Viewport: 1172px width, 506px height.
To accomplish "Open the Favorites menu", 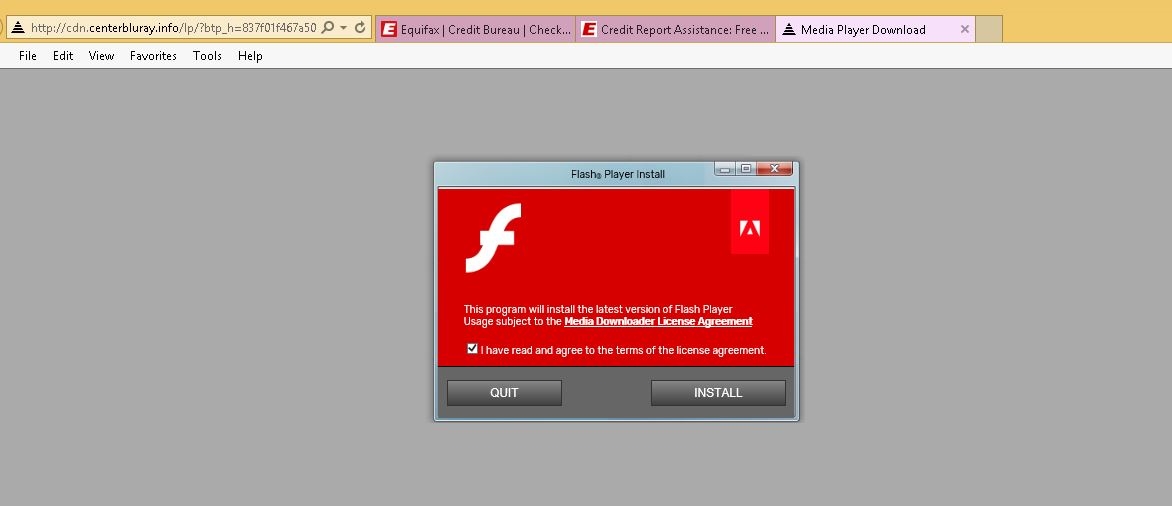I will point(153,56).
